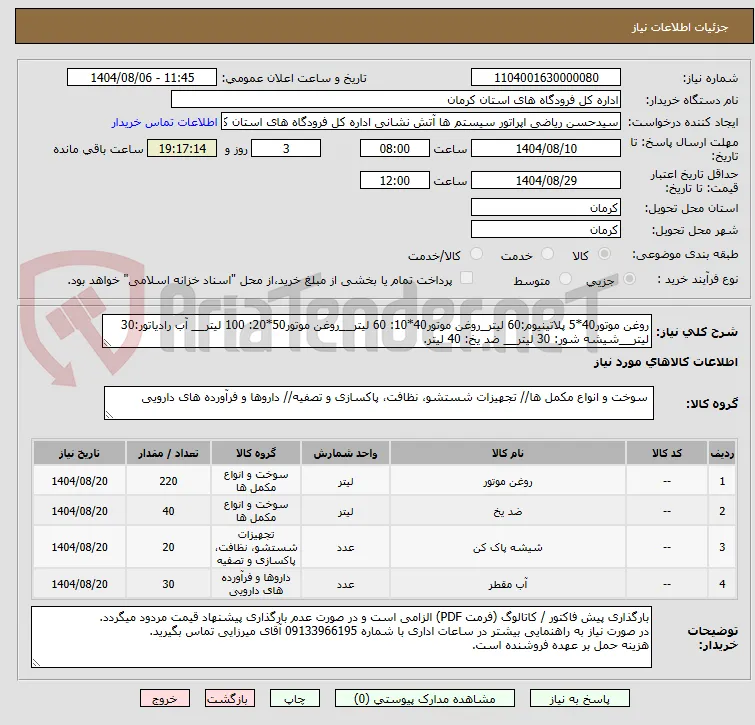This screenshot has height=725, width=755.
Task: Click the نام دستگاه خریدار field
Action: coord(396,100)
